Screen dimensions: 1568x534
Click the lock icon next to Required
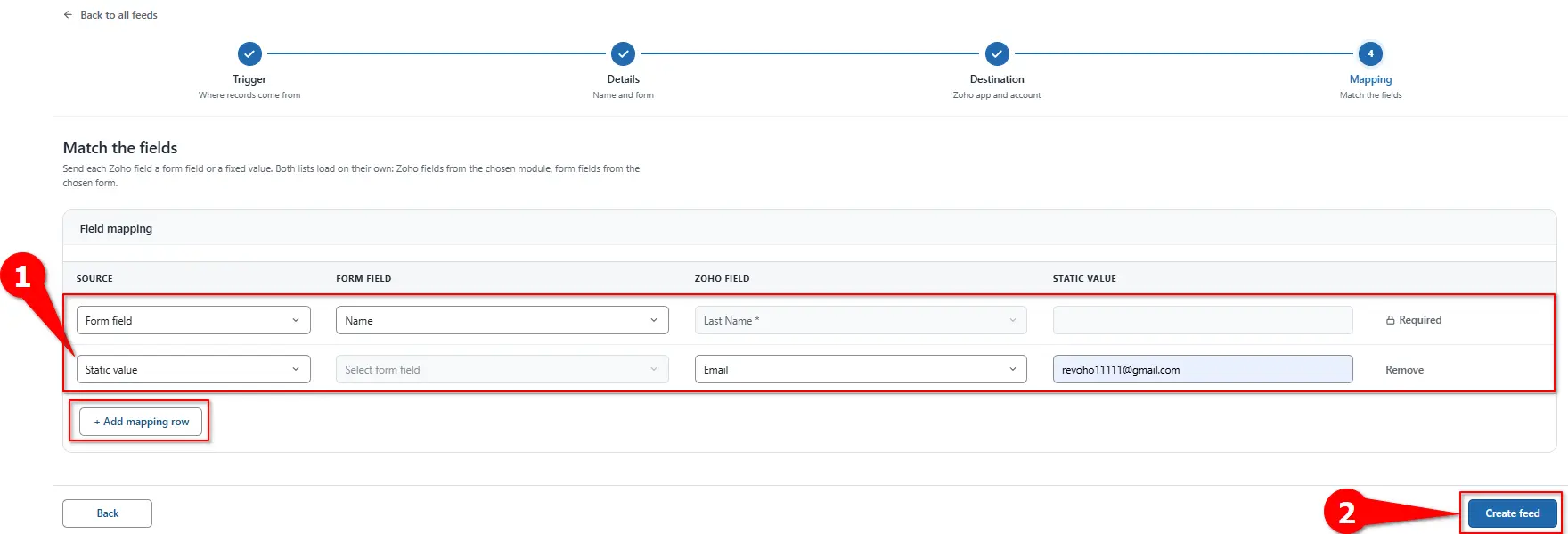1390,320
